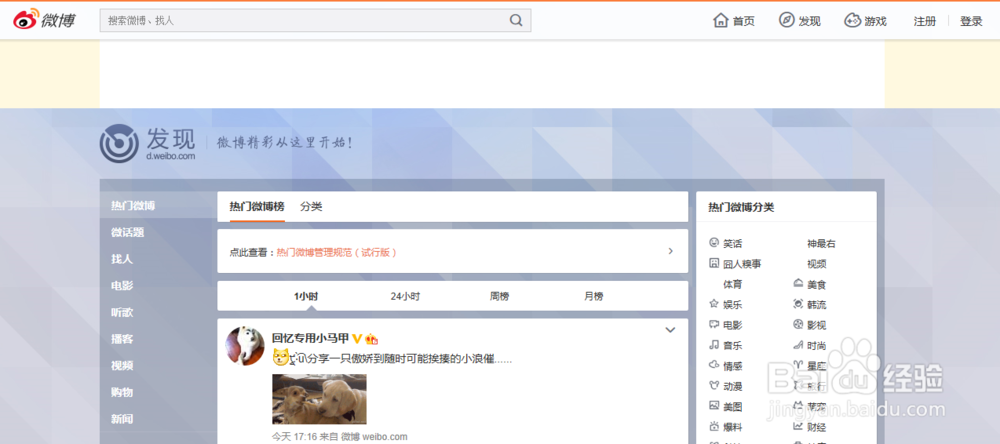The image size is (1000, 444).
Task: Open 游戏 via the gamepad icon
Action: [852, 20]
